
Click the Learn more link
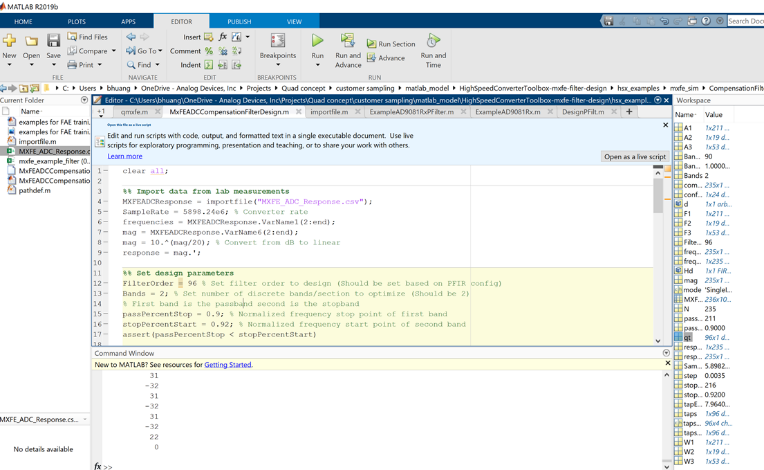[125, 156]
